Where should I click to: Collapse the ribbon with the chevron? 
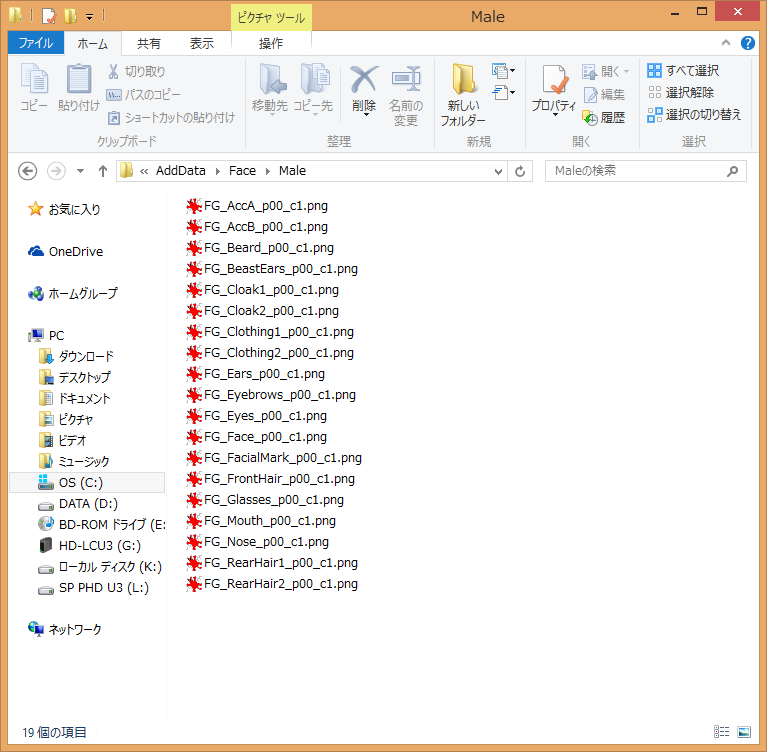point(726,43)
